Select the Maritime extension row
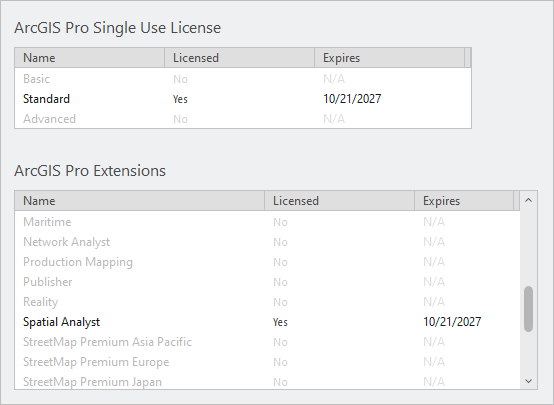The width and height of the screenshot is (554, 405). tap(267, 222)
